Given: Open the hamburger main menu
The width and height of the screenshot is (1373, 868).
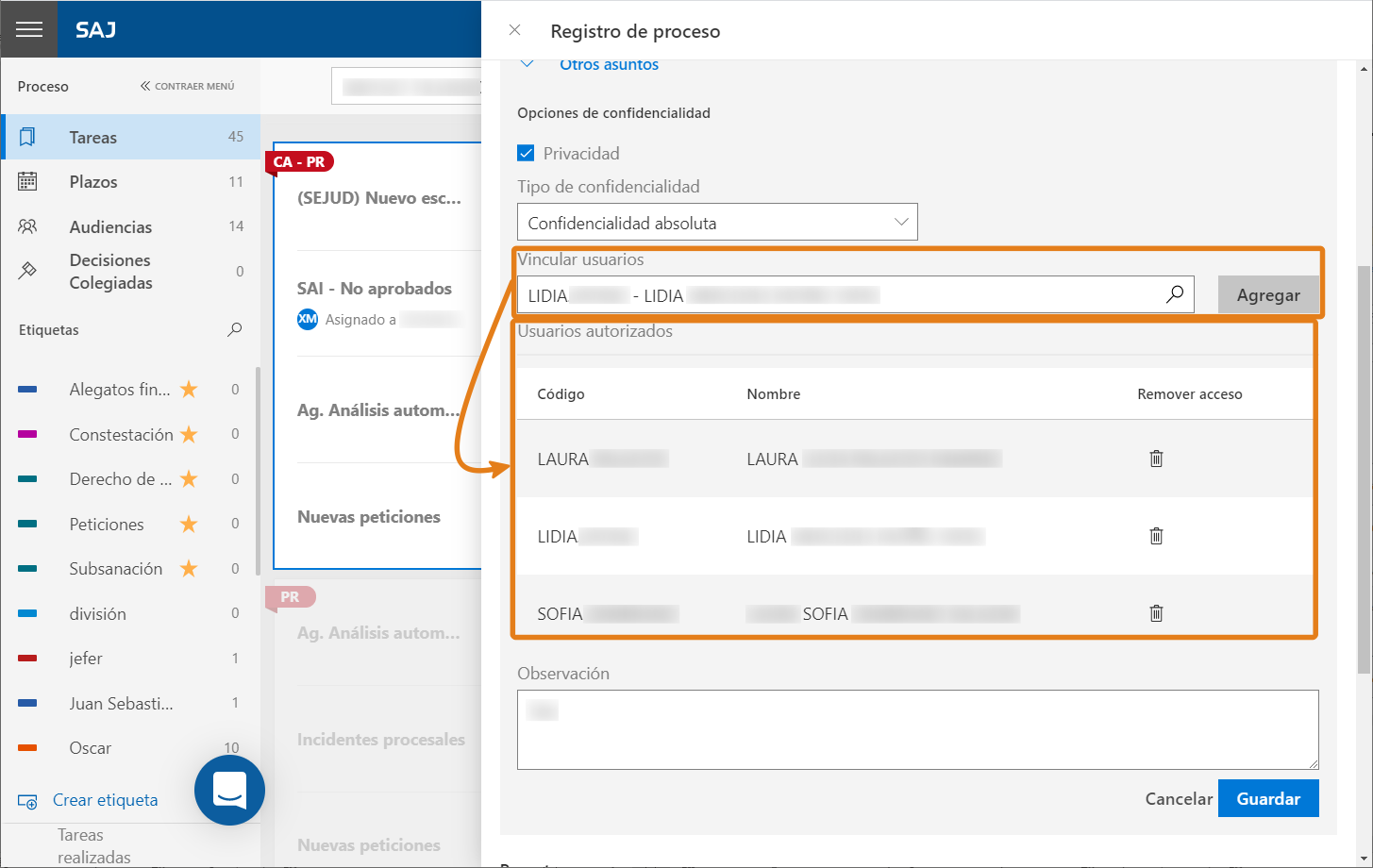Looking at the screenshot, I should coord(29,29).
